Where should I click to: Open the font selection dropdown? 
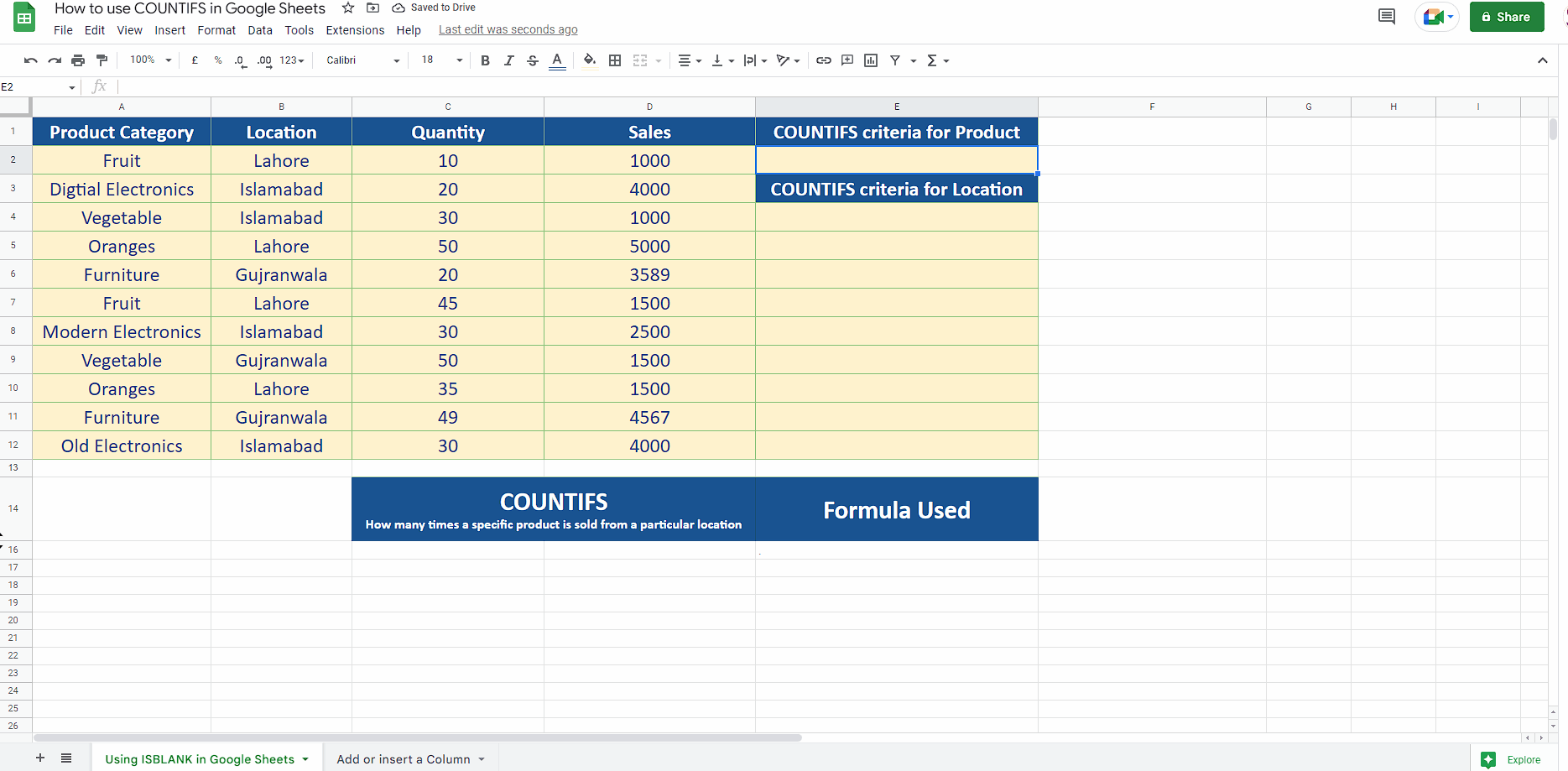tap(361, 60)
